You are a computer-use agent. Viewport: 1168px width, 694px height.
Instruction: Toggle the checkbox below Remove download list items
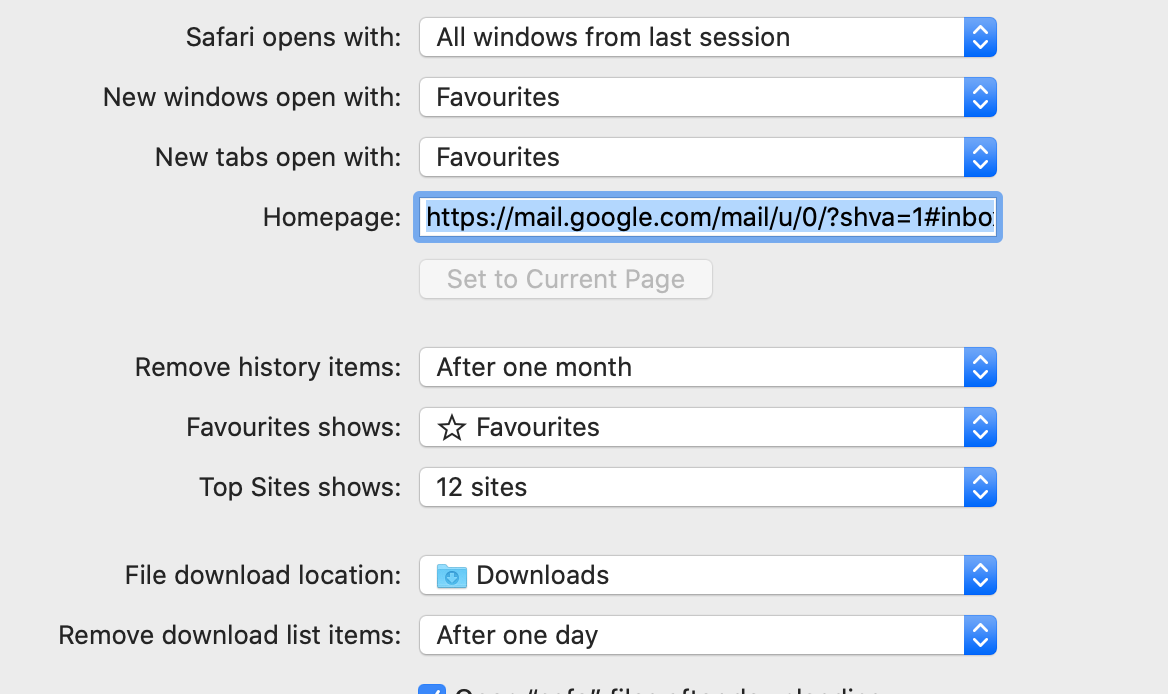tap(432, 689)
